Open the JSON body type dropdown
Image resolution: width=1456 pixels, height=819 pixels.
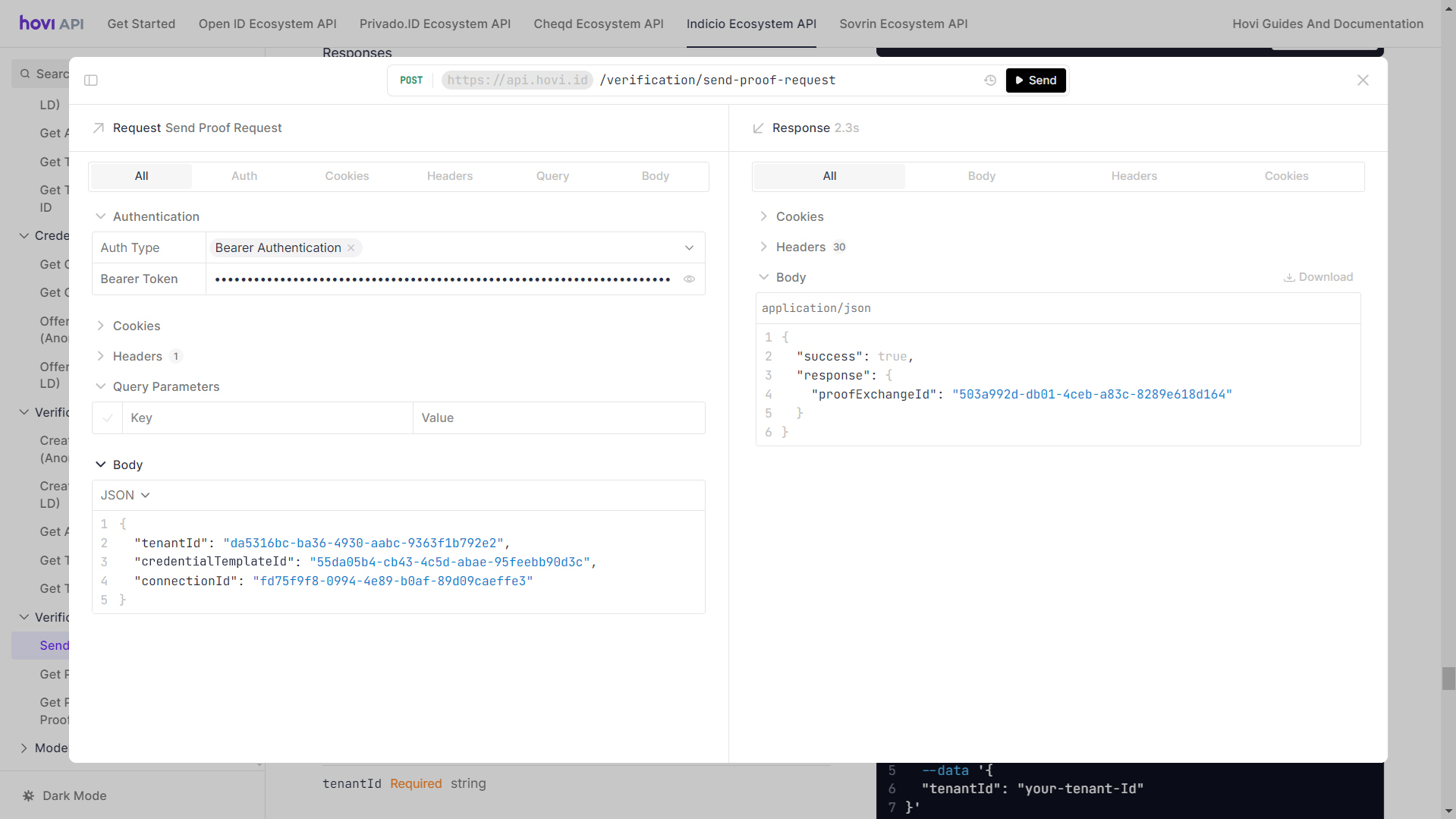[x=125, y=495]
